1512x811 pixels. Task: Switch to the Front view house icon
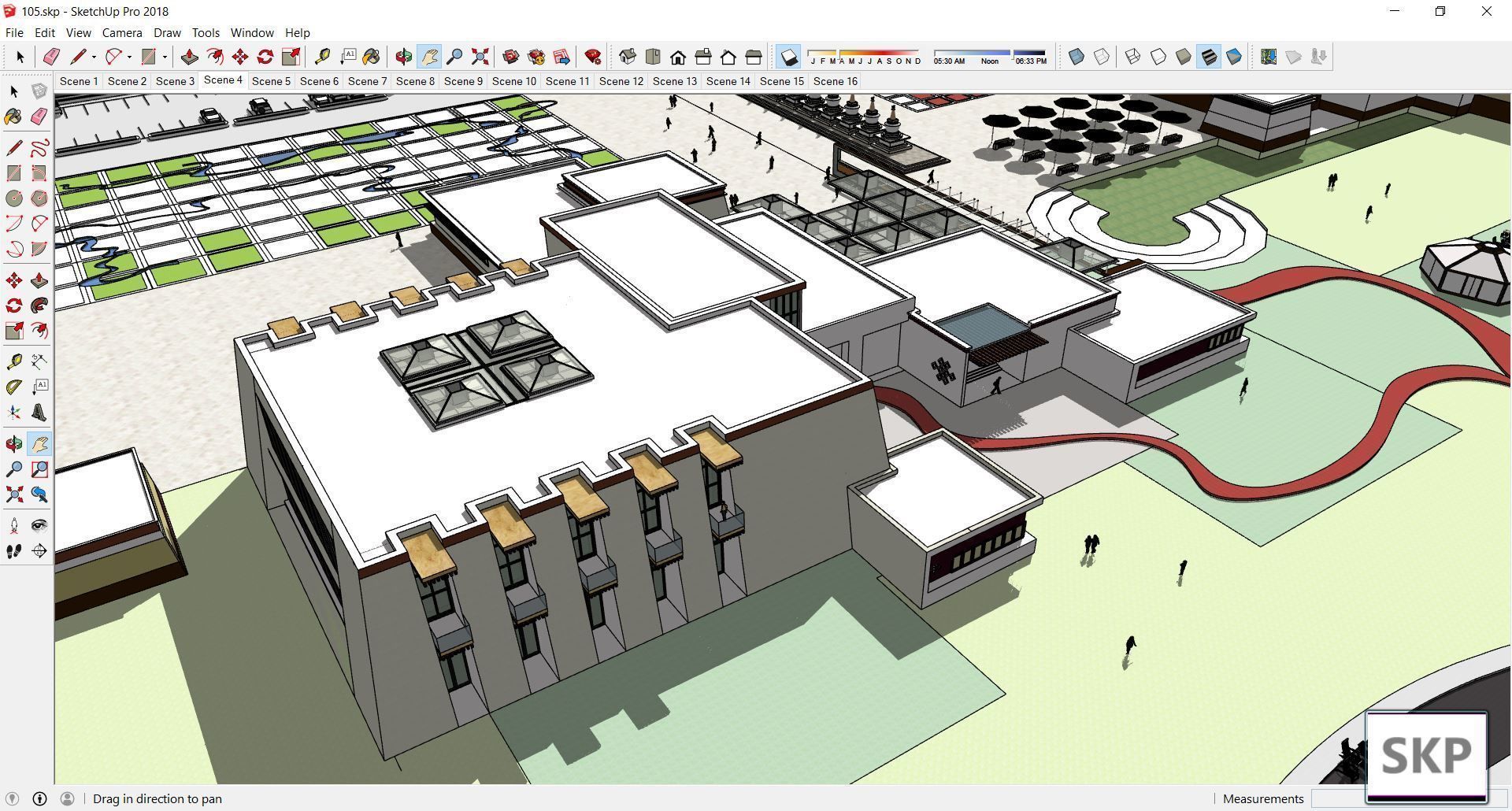(x=678, y=57)
